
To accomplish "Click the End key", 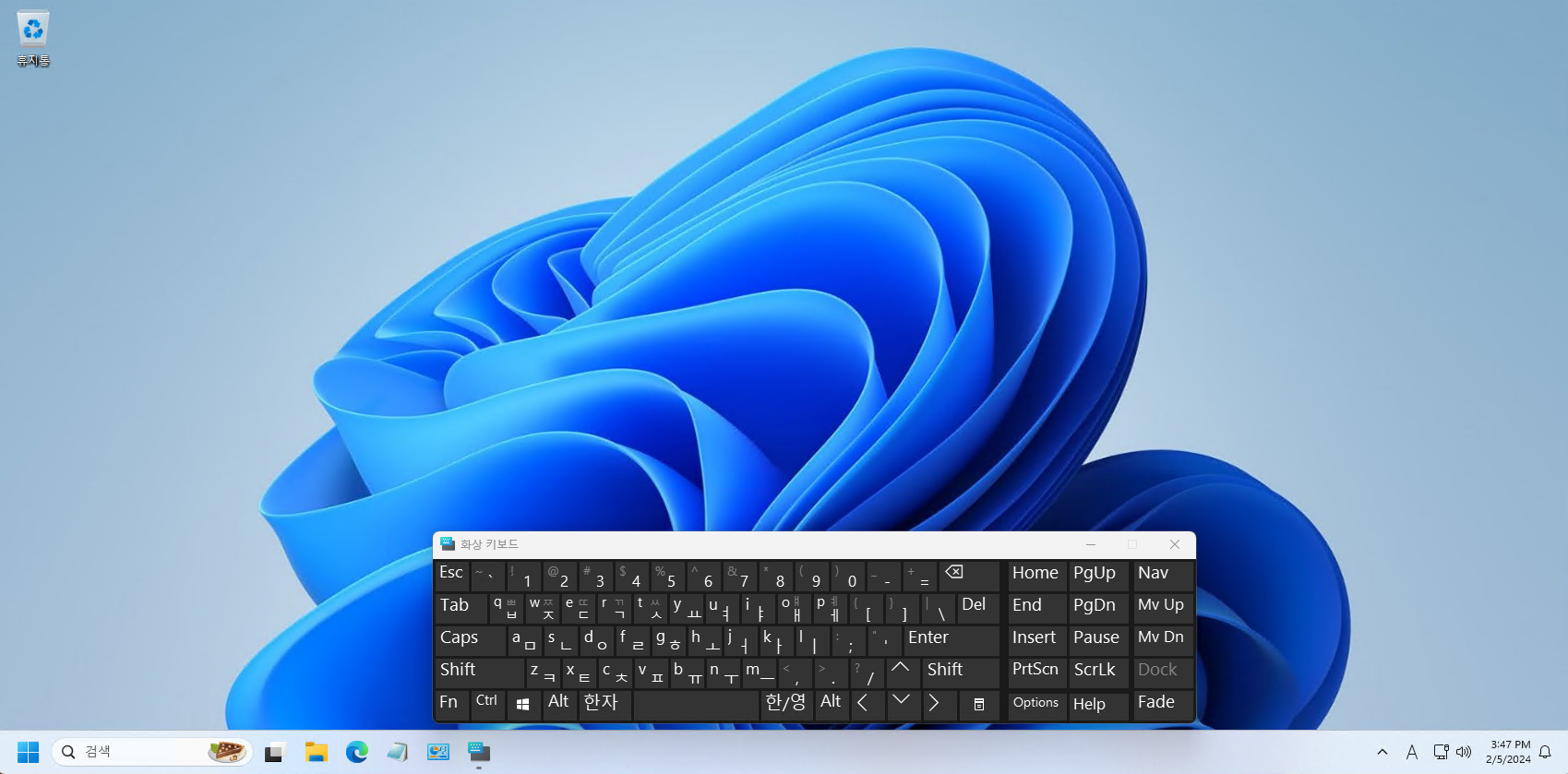I will pyautogui.click(x=1037, y=608).
